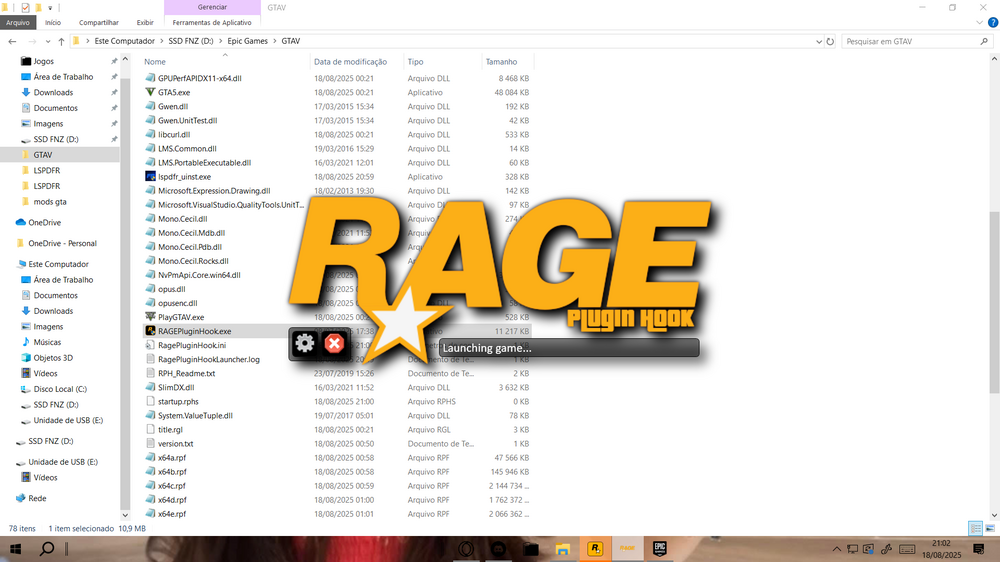The image size is (1000, 562).
Task: Open OneDrive - Personal in navigation pane
Action: point(62,243)
